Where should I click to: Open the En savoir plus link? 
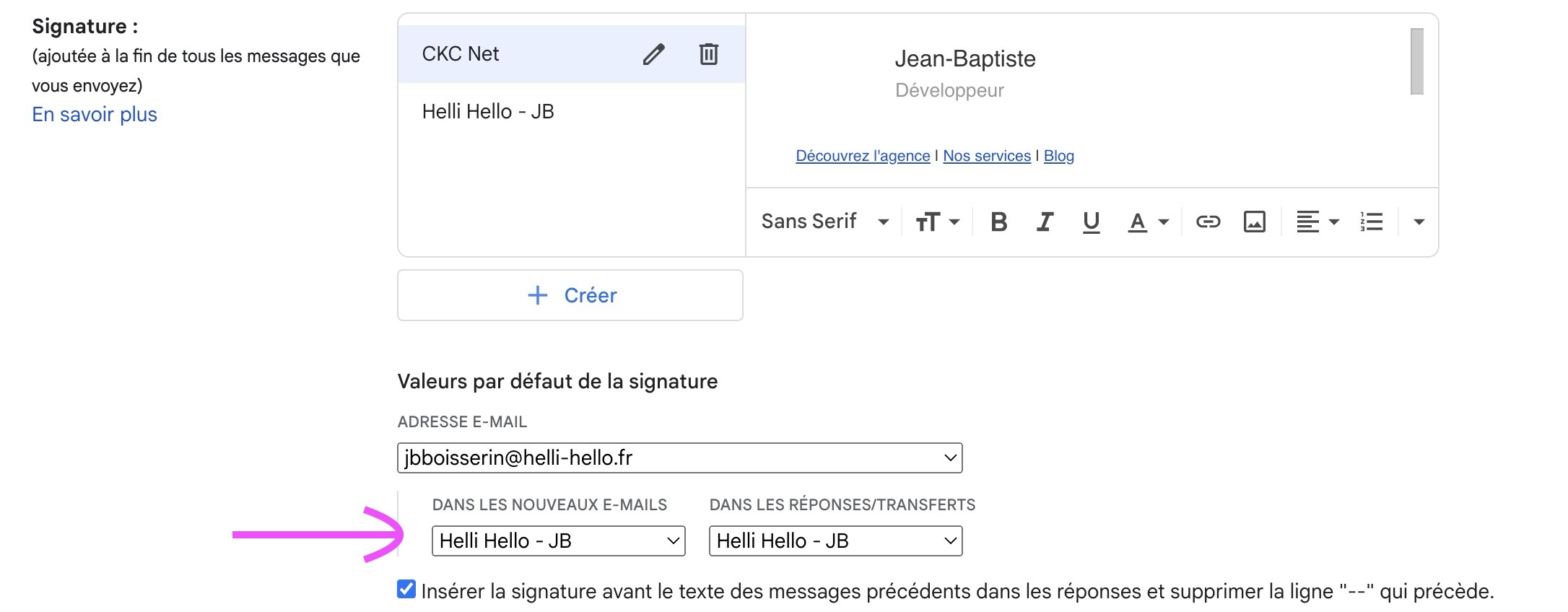pos(95,115)
